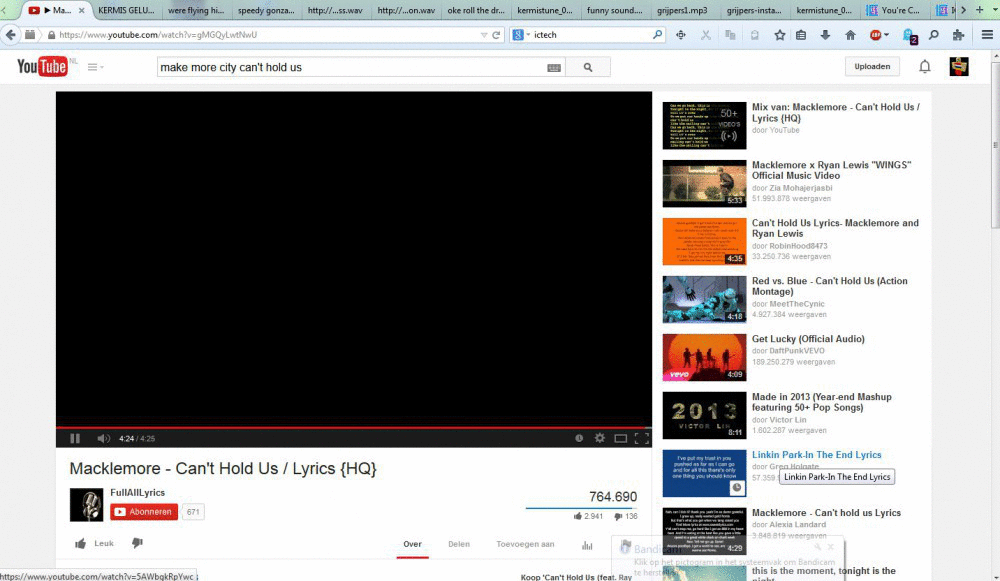Open YouTube guide menu dropdown
The height and width of the screenshot is (581, 1000).
tap(95, 67)
